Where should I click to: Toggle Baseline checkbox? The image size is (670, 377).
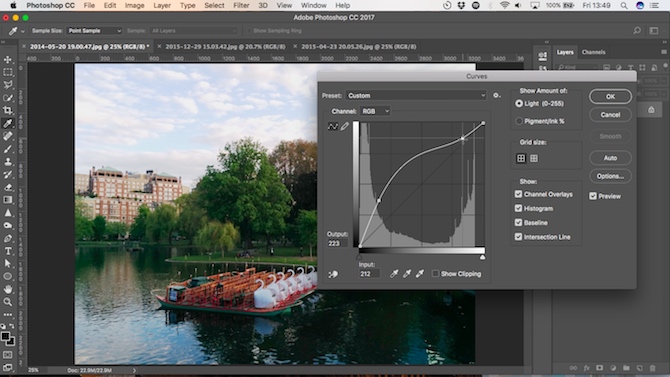(518, 222)
